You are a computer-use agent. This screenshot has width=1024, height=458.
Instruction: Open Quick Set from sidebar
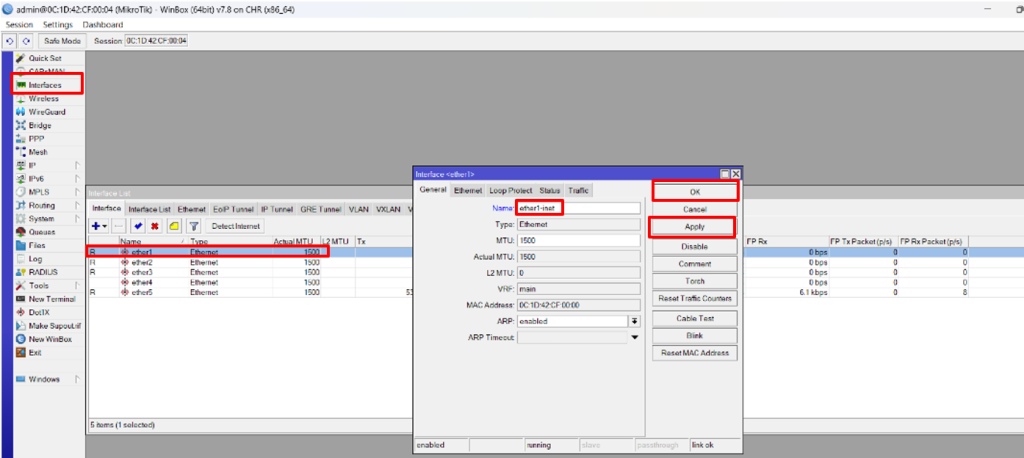pyautogui.click(x=44, y=59)
